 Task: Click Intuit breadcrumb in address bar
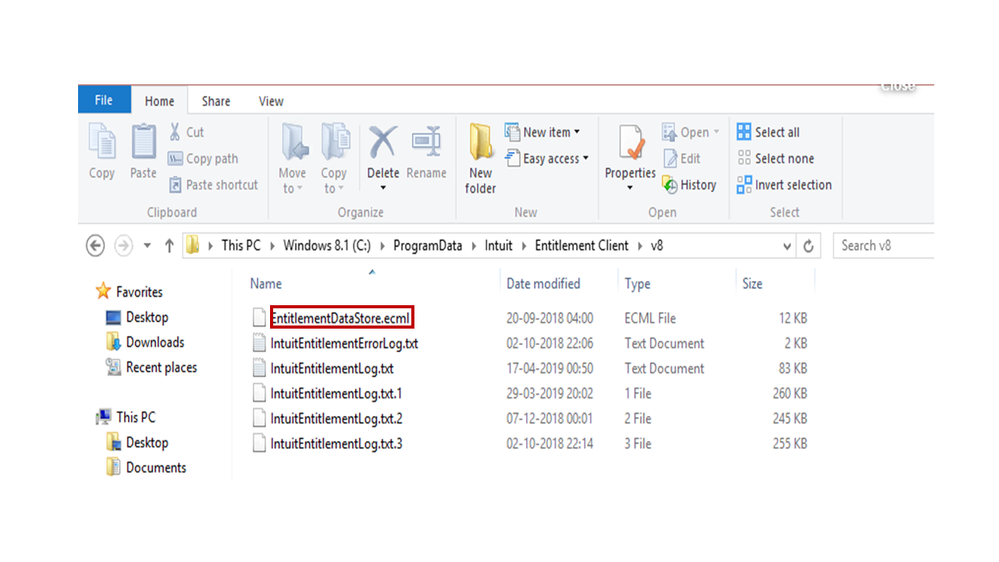coord(498,245)
